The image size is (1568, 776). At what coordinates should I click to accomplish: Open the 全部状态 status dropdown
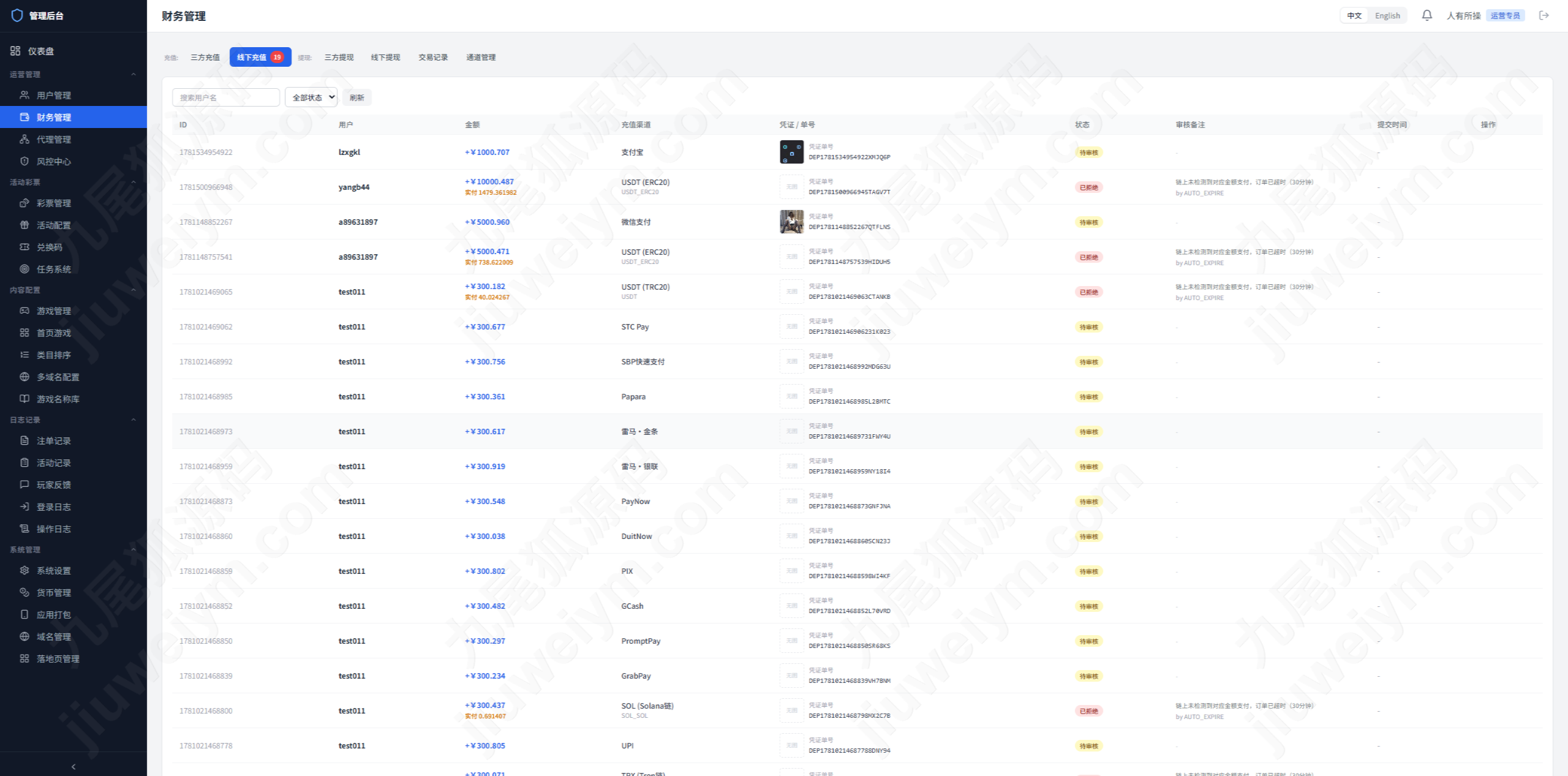[311, 97]
